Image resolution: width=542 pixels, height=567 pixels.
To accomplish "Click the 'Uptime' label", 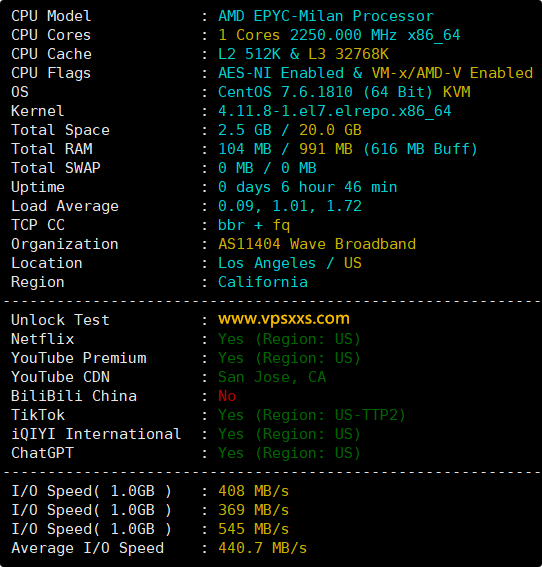I will 38,188.
